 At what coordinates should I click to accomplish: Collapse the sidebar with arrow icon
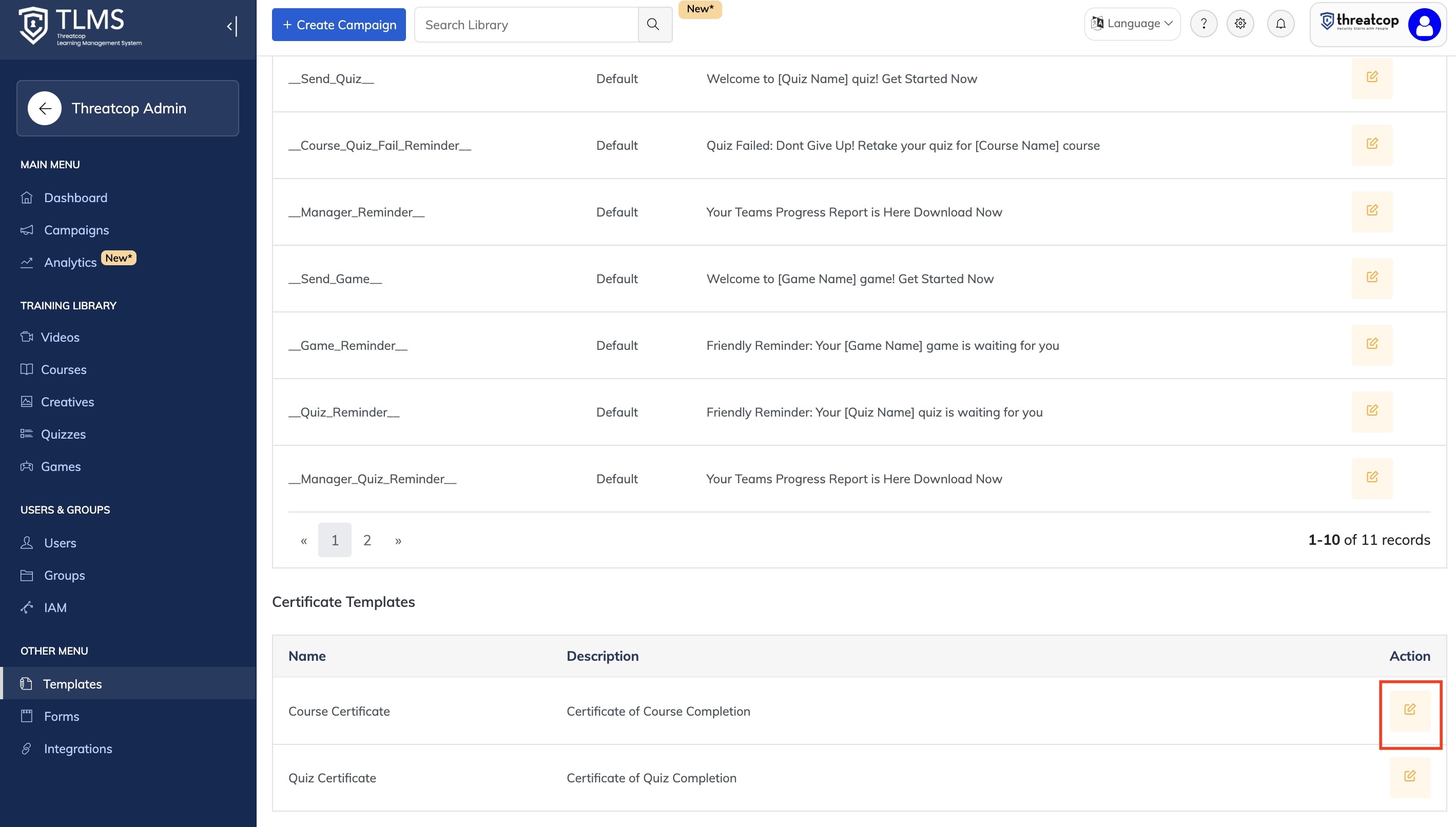tap(231, 26)
